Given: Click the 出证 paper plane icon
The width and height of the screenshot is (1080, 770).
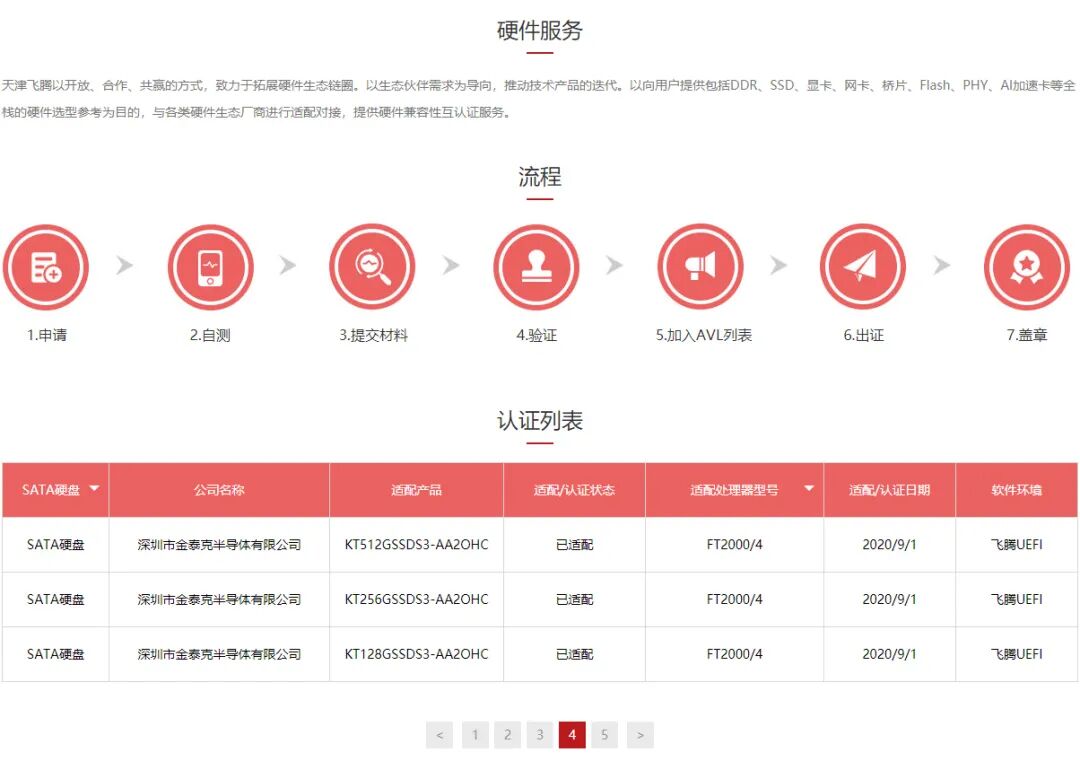Looking at the screenshot, I should [863, 266].
